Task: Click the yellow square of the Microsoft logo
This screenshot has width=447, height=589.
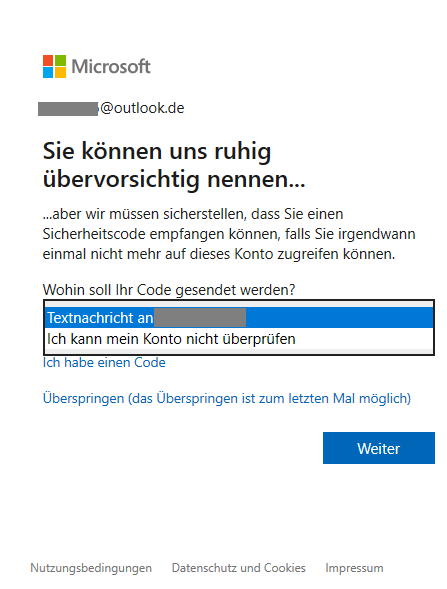Action: [x=60, y=73]
